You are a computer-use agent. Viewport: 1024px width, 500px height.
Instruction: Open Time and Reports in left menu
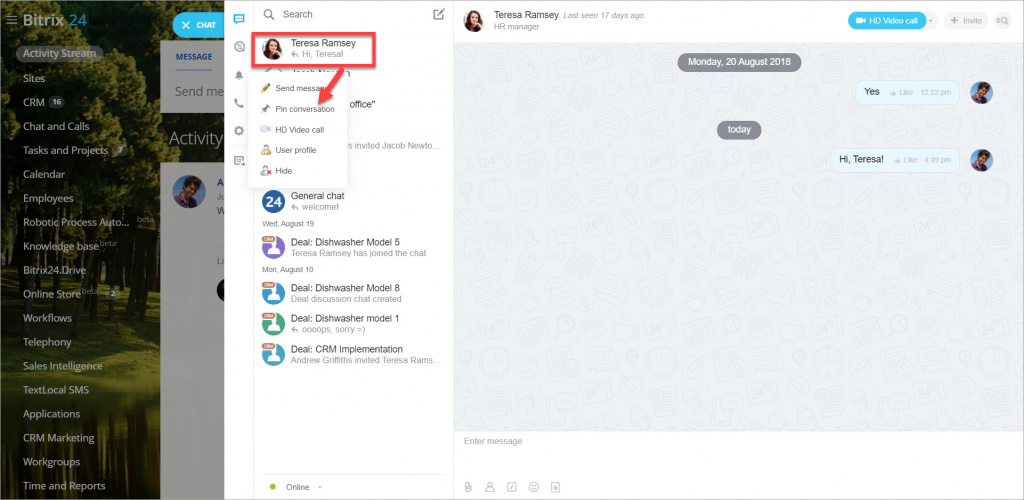(64, 486)
